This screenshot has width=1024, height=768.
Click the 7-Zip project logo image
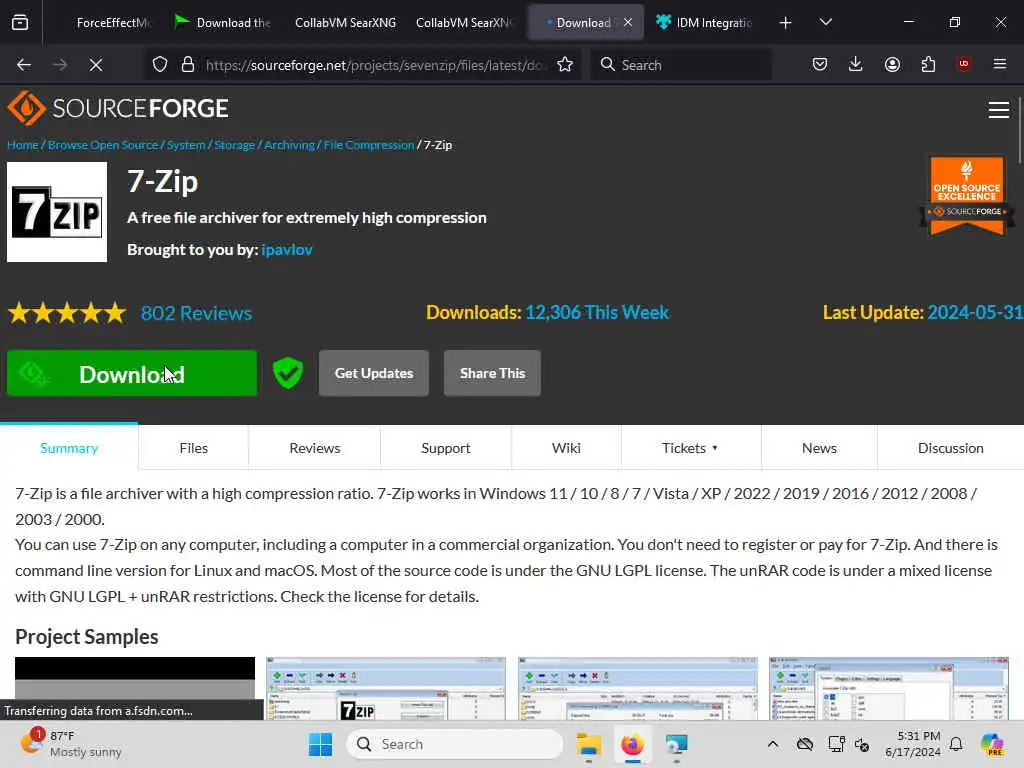tap(57, 212)
